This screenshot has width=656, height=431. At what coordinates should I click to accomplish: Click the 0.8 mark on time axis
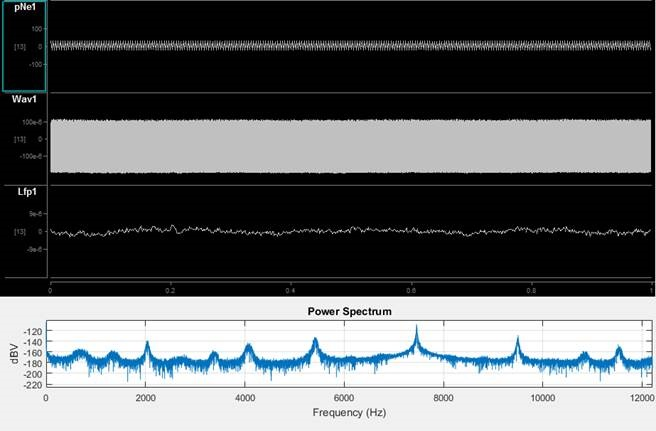click(531, 290)
